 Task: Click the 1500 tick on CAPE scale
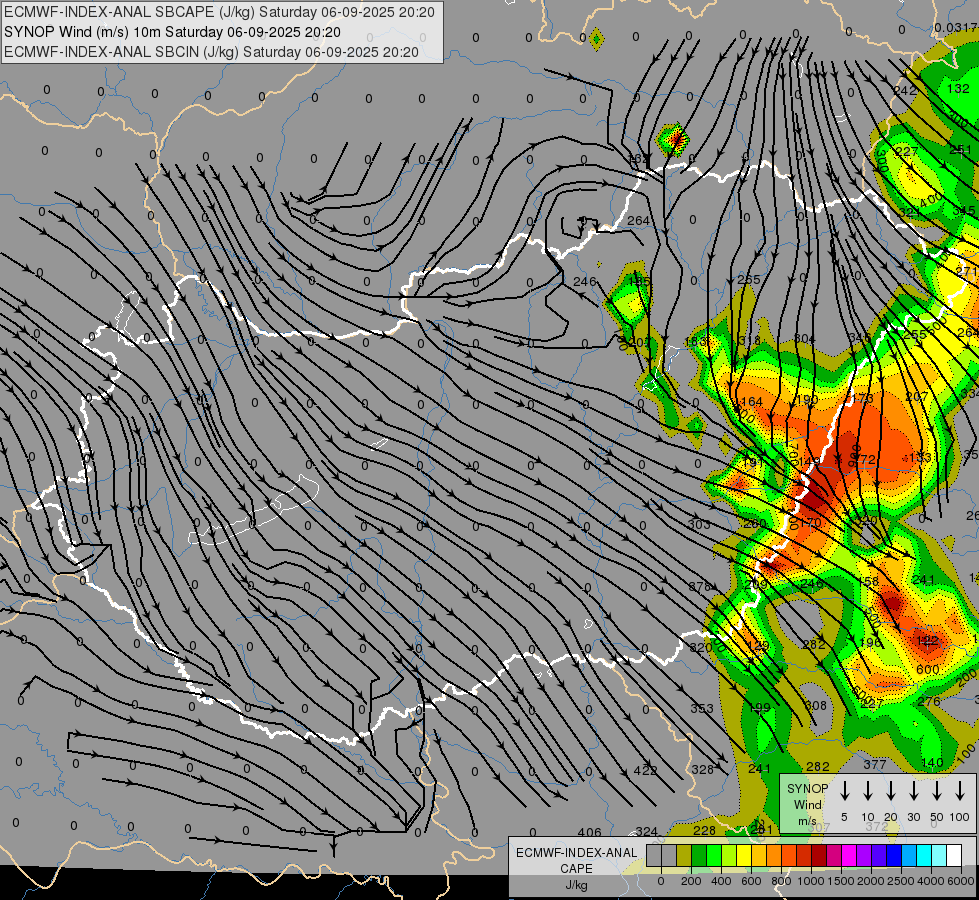[x=841, y=881]
